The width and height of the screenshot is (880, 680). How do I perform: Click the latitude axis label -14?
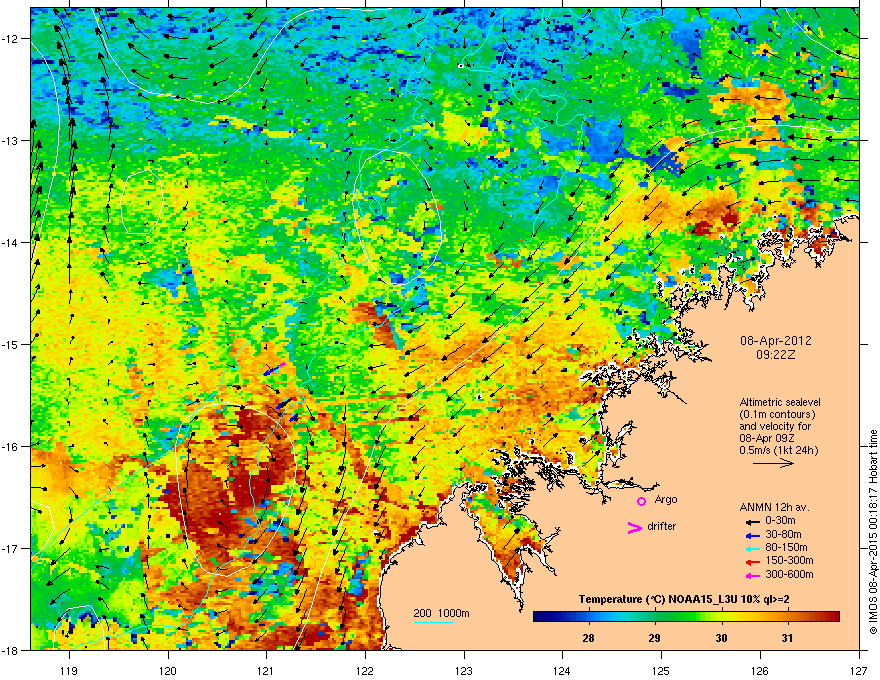11,242
